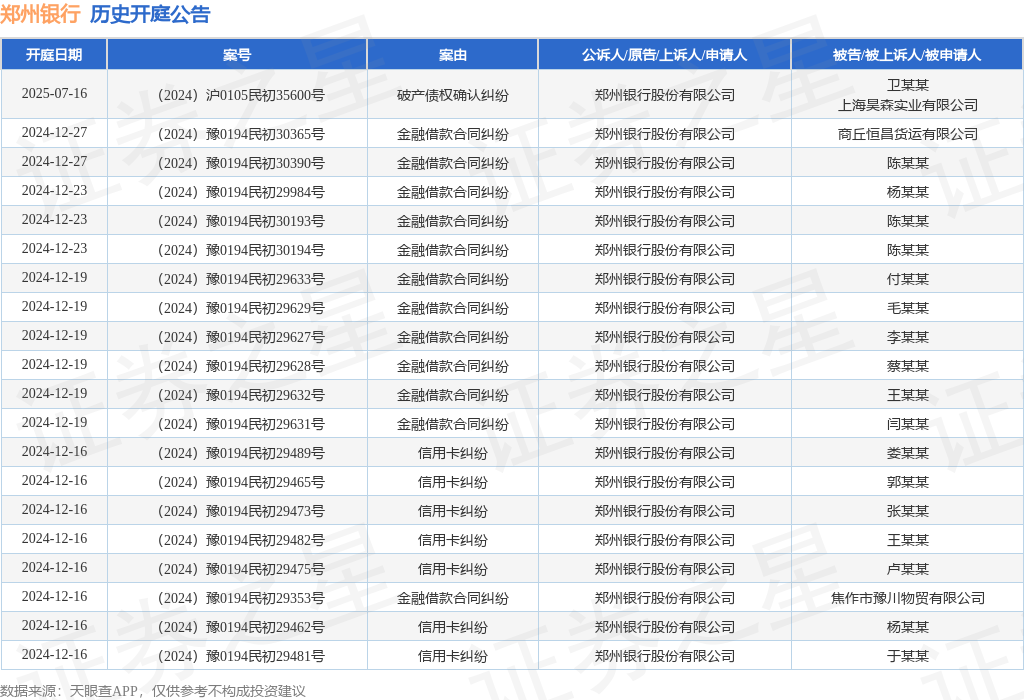Select the 案由 column header

coord(453,55)
